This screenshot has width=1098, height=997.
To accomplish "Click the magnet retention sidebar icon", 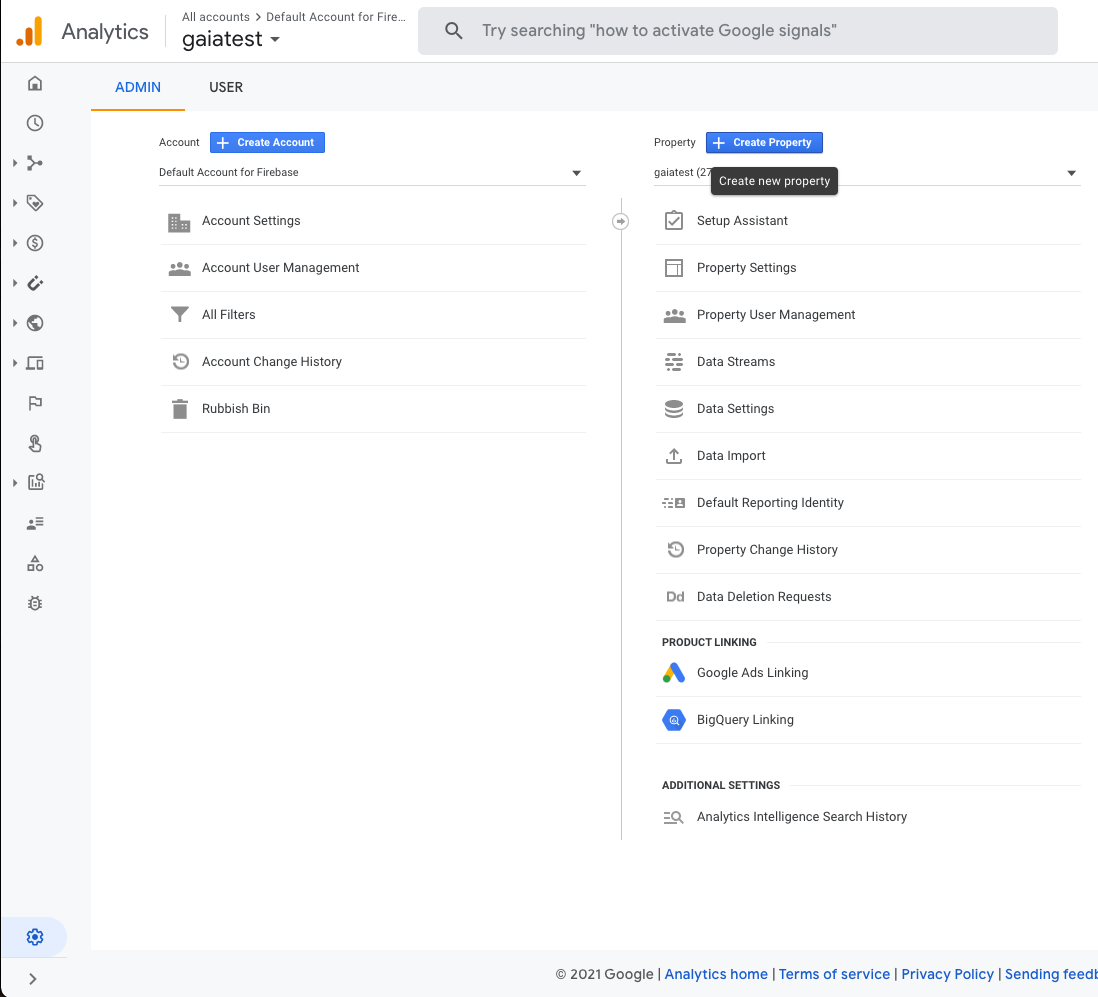I will tap(35, 283).
